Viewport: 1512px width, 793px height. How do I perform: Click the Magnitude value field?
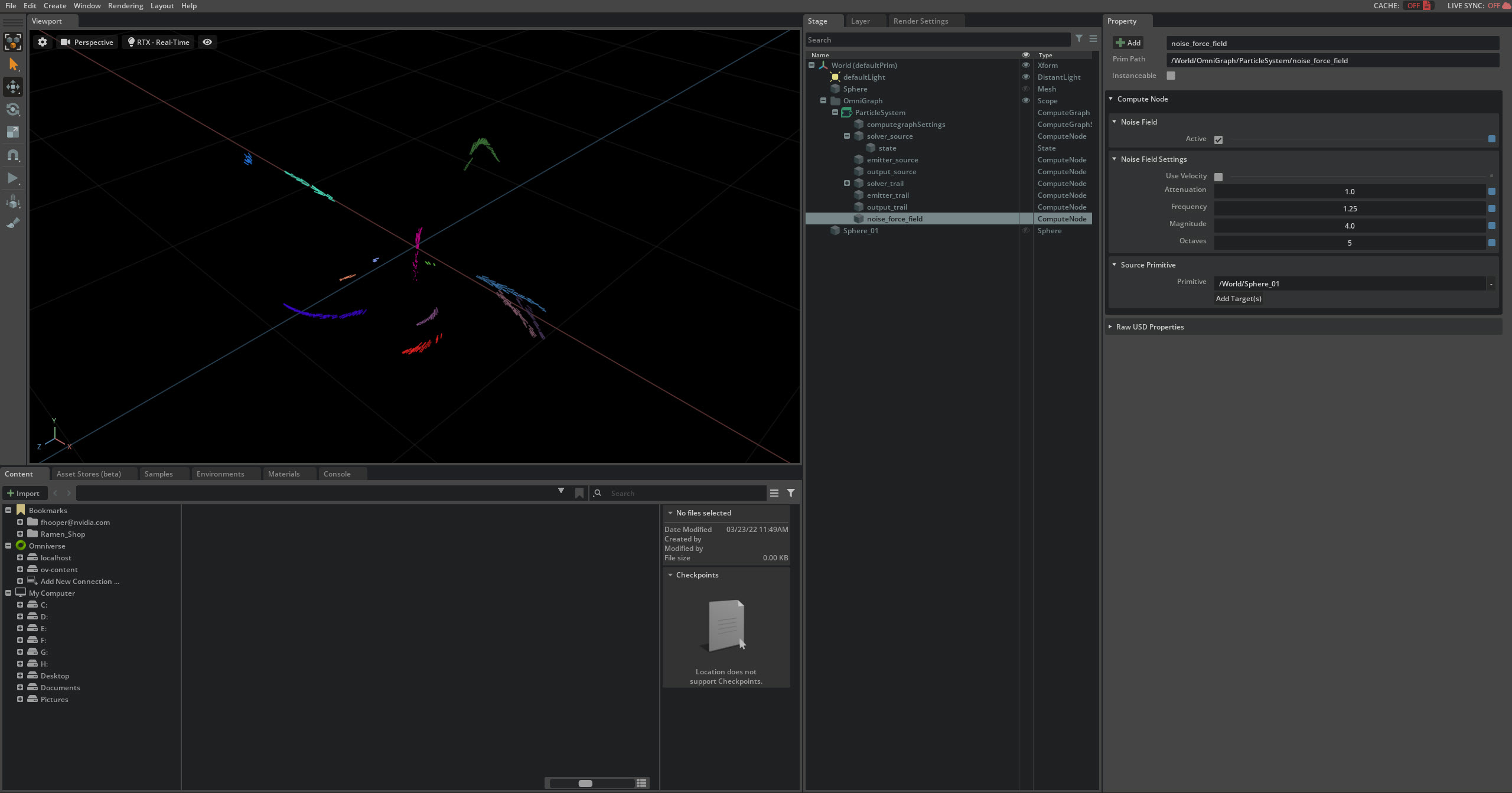click(x=1350, y=226)
